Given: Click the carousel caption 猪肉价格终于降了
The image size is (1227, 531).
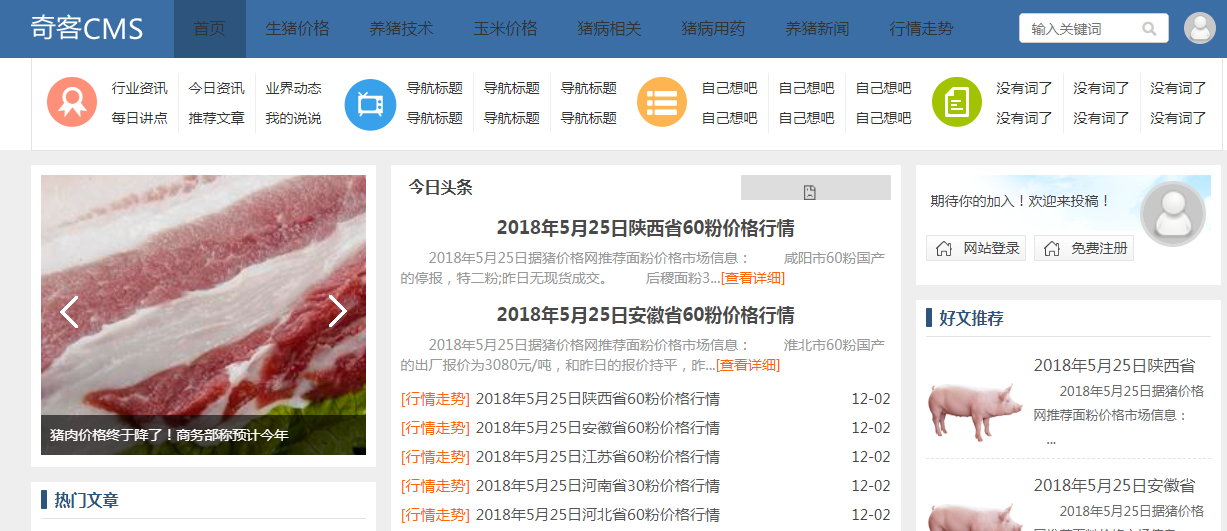Looking at the screenshot, I should point(170,435).
